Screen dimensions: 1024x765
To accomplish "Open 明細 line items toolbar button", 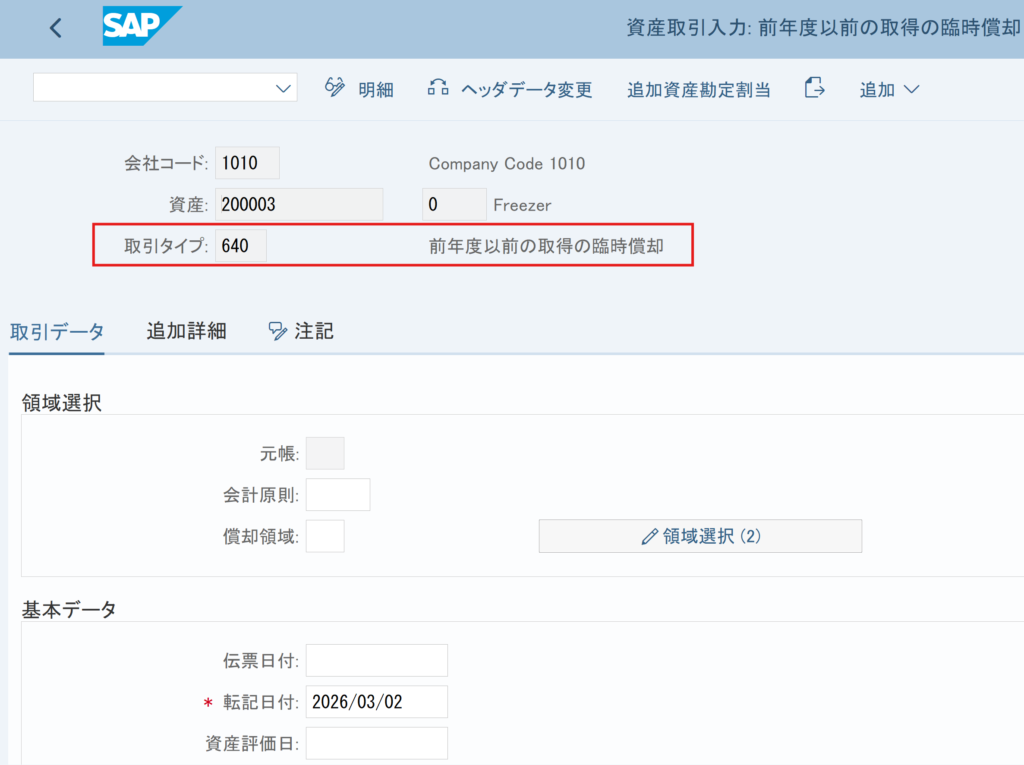I will (360, 89).
